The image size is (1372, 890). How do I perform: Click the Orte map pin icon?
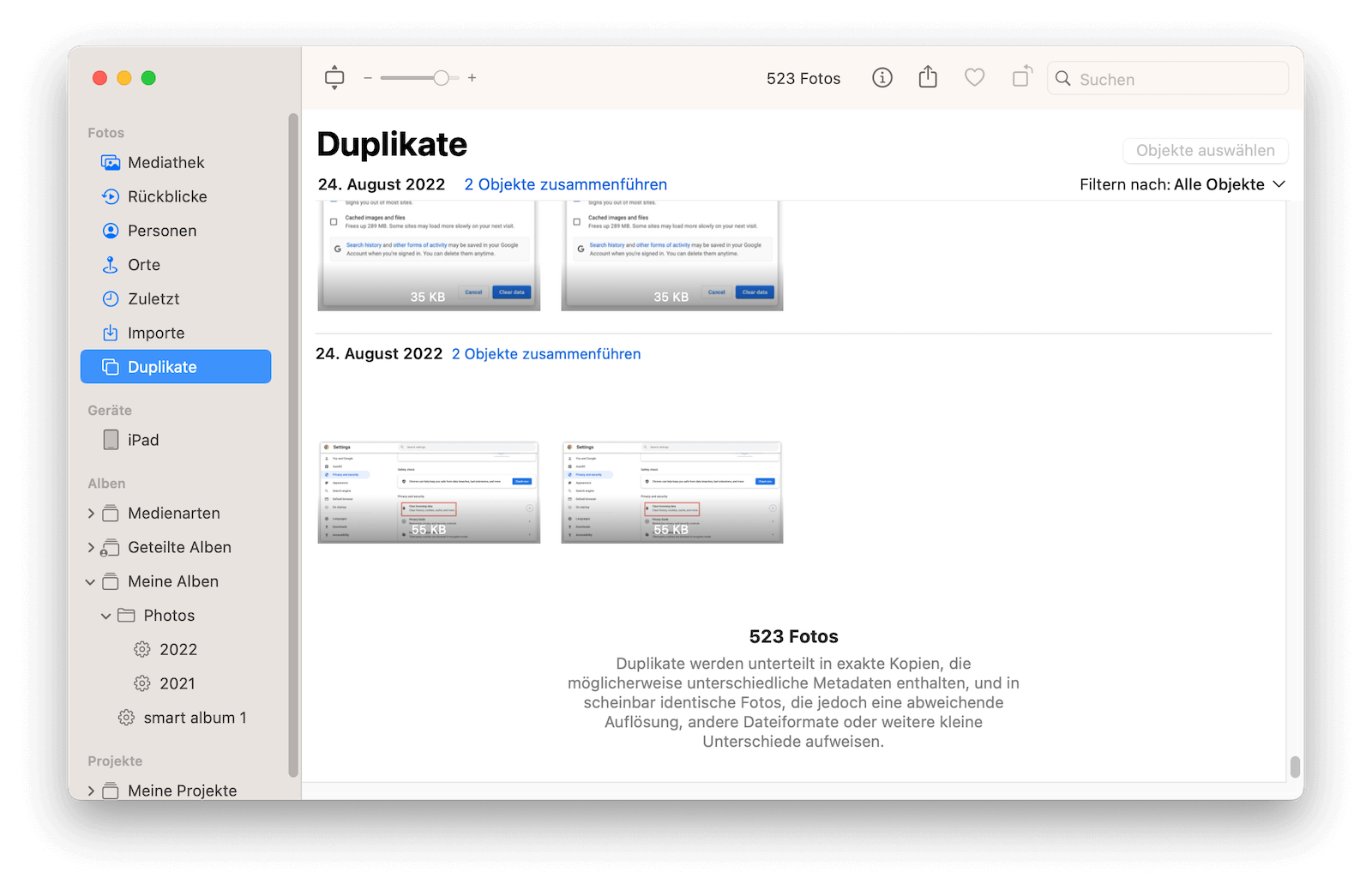[x=111, y=265]
